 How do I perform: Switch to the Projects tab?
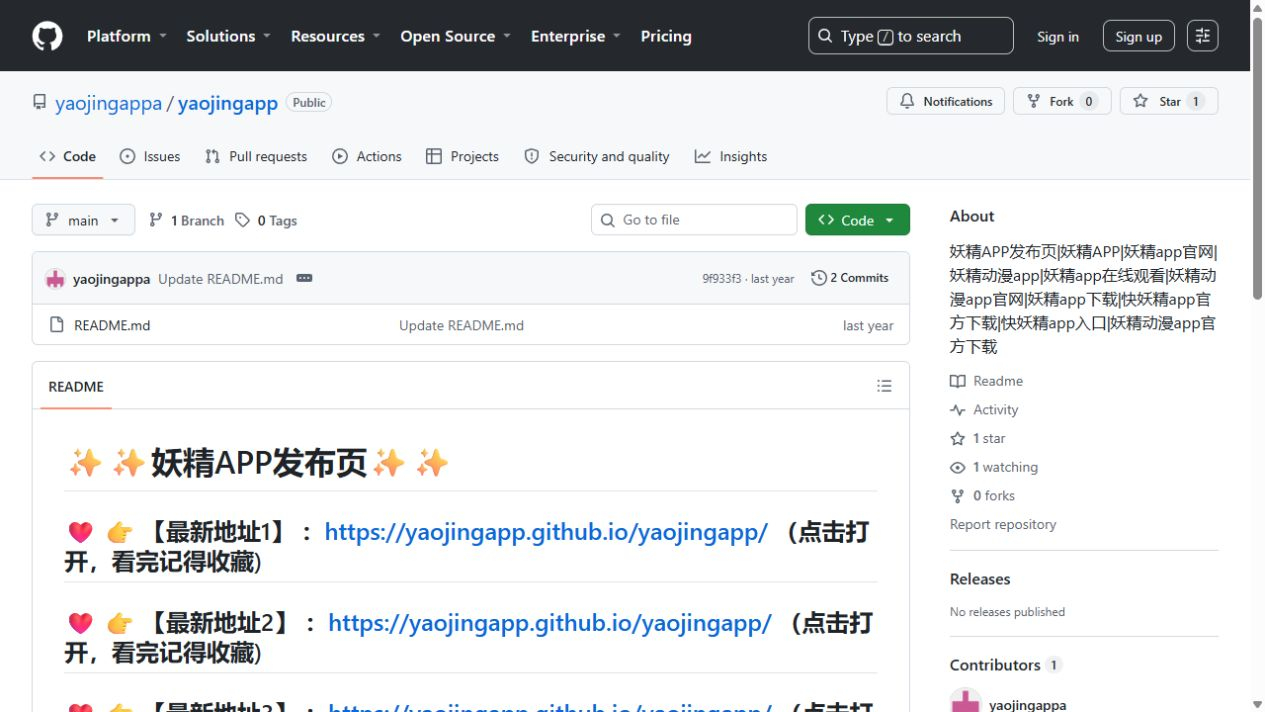[462, 156]
